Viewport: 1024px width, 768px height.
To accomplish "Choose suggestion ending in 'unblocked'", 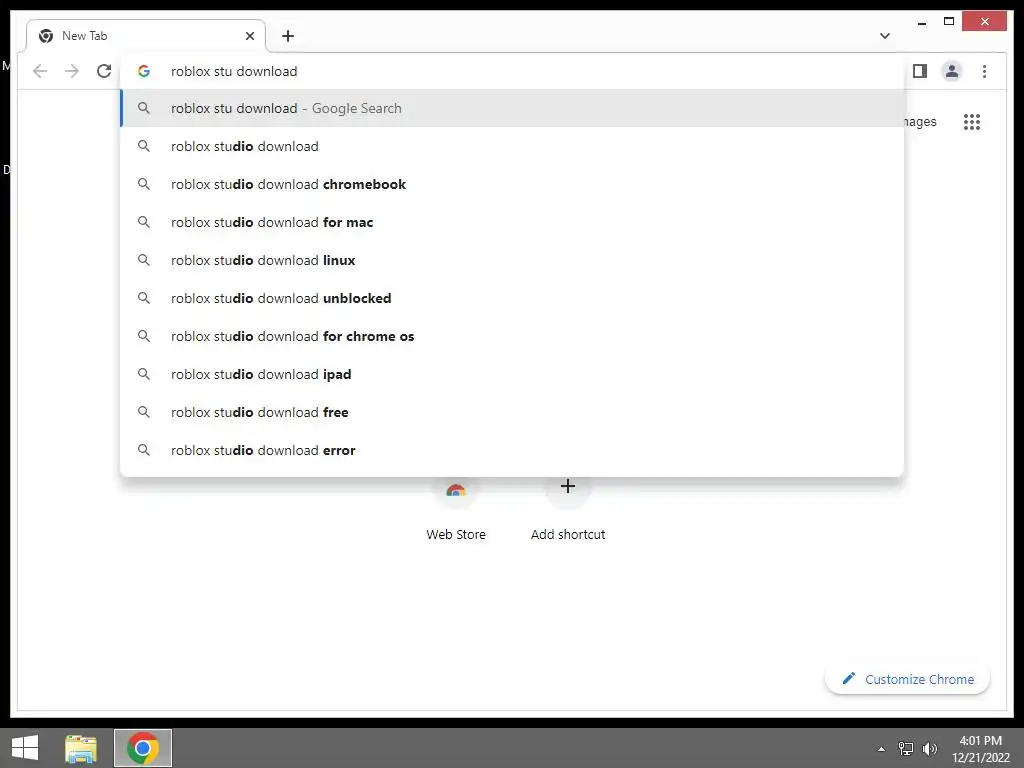I will tap(513, 298).
